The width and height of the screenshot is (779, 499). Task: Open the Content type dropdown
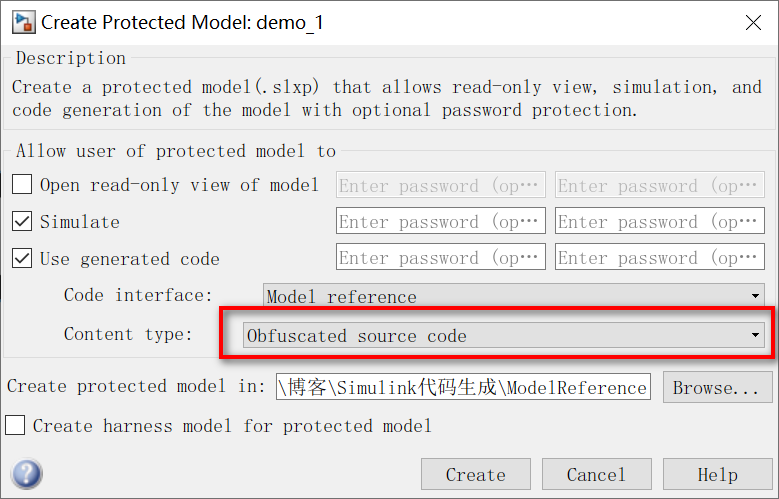tap(504, 335)
